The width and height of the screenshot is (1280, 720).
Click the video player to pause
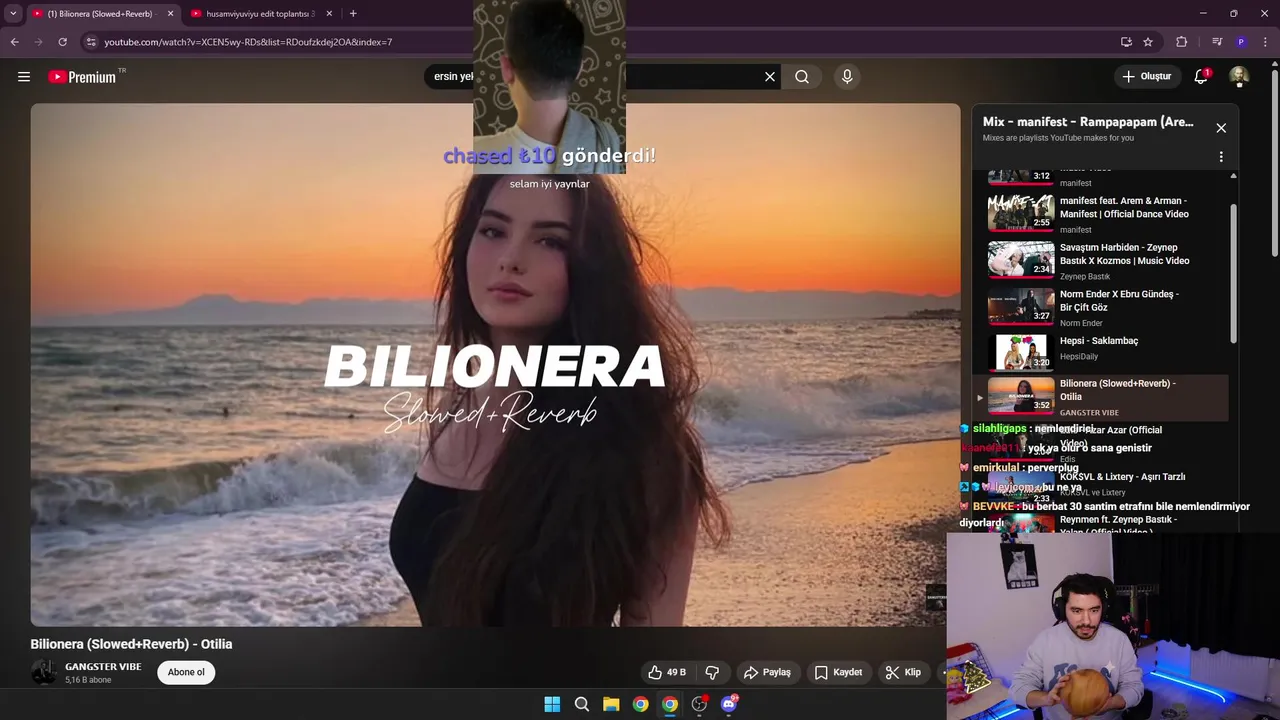click(495, 365)
